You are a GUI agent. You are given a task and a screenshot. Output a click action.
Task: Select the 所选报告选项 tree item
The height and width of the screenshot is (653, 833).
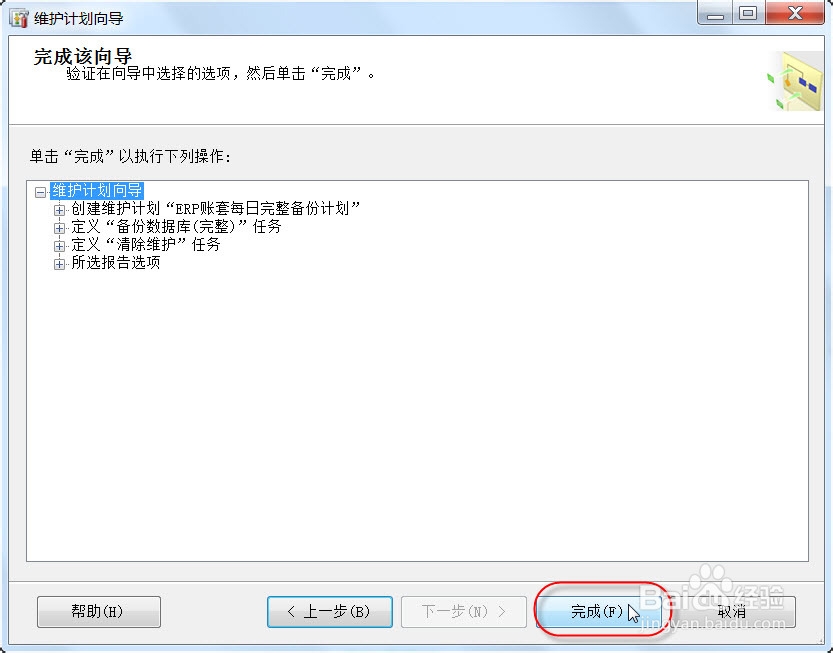point(116,262)
